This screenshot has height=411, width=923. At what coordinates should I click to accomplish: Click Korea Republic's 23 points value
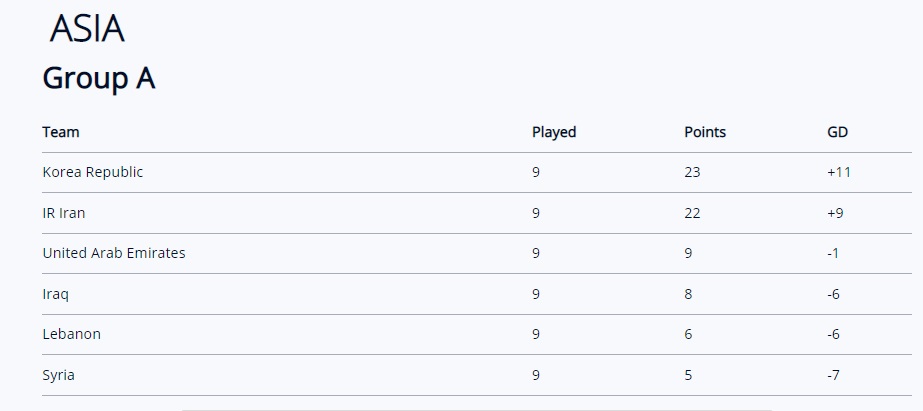click(x=692, y=173)
